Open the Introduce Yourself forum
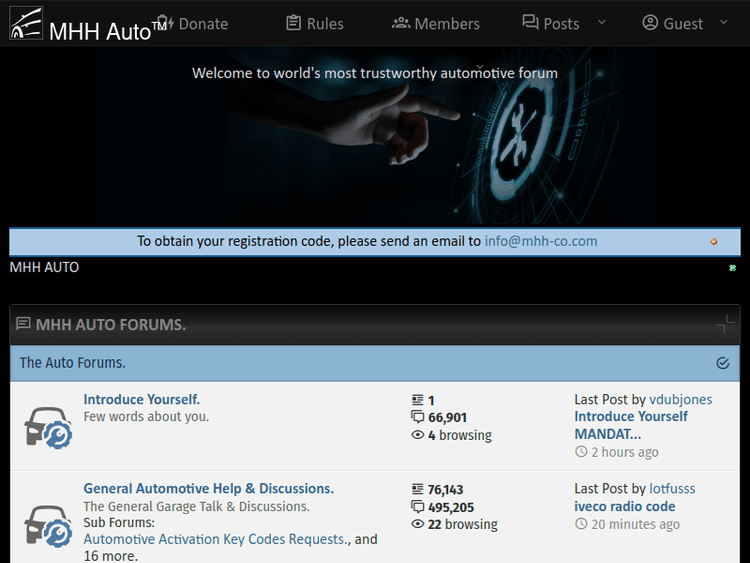 (x=141, y=399)
